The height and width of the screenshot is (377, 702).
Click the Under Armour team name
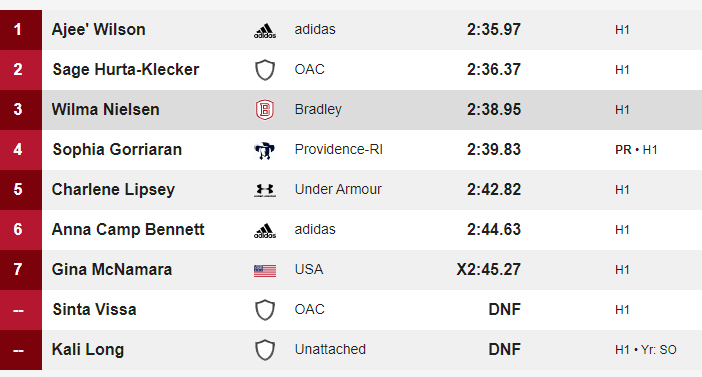[338, 189]
